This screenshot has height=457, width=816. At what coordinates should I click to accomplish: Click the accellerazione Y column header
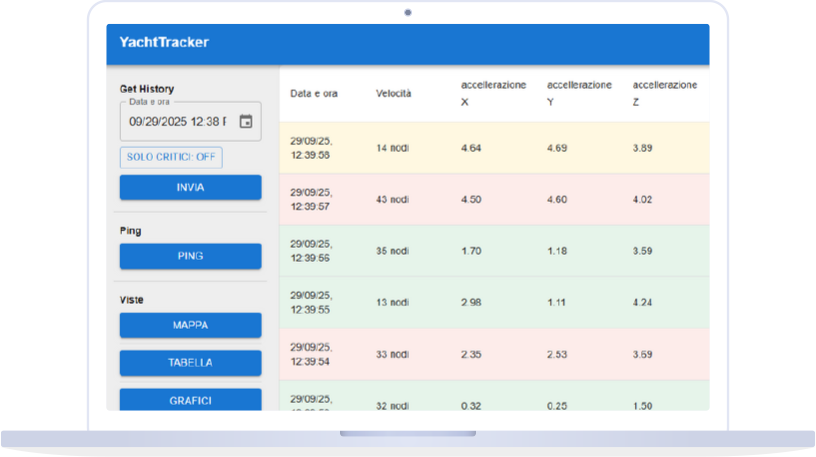tap(579, 93)
